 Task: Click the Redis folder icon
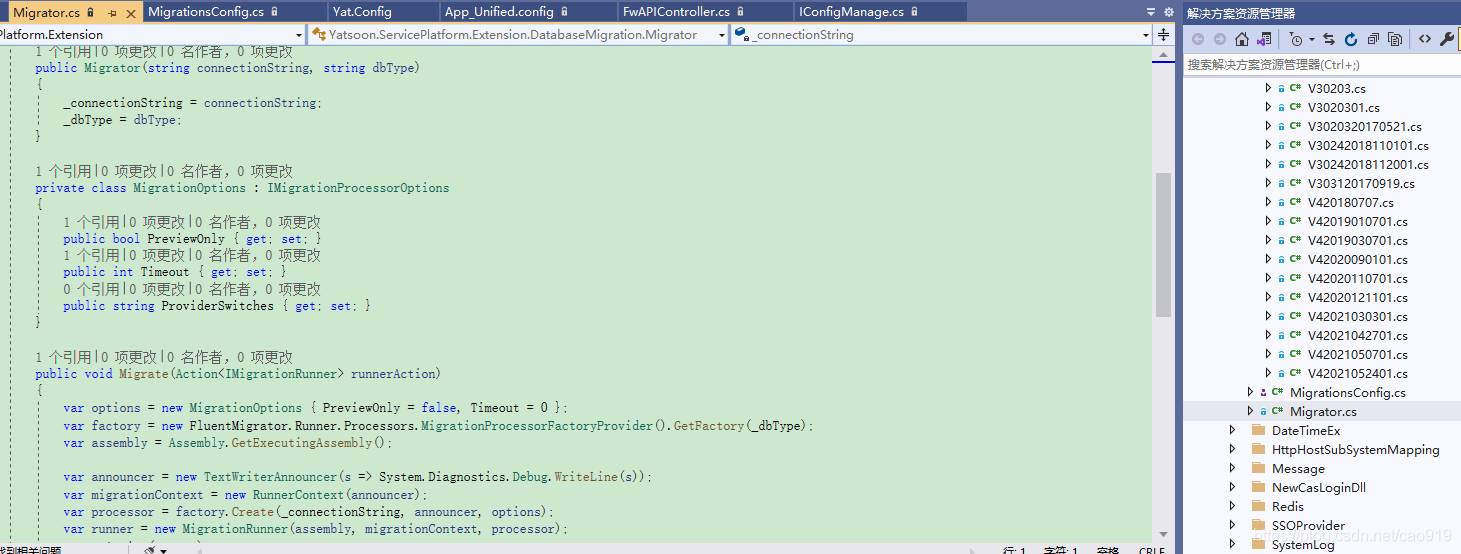pos(1258,506)
